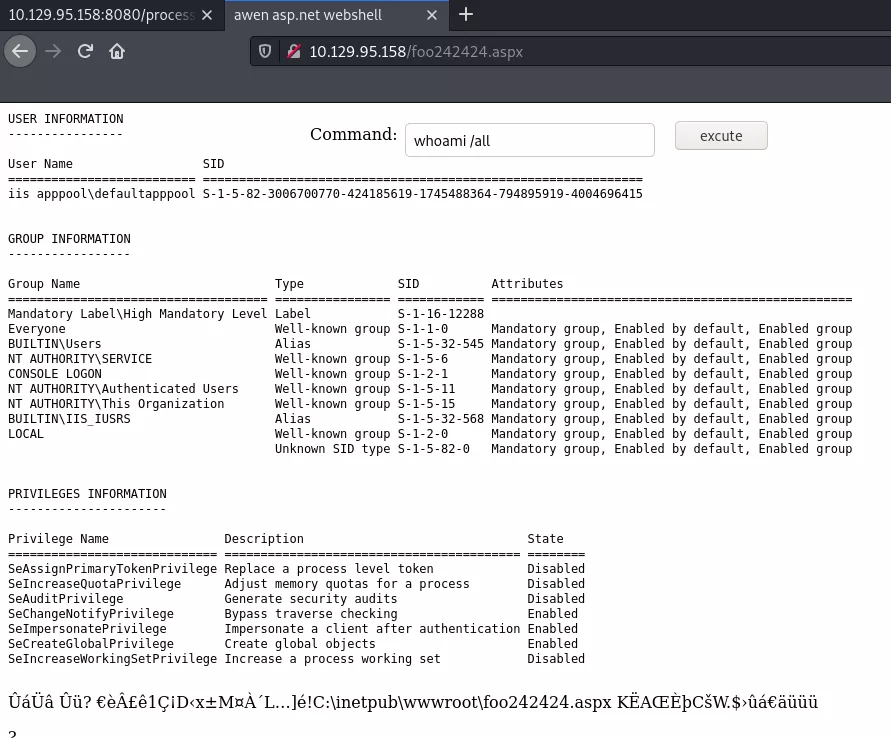Close the 10.129.95.158:8080 tab
The height and width of the screenshot is (738, 891).
[x=207, y=15]
